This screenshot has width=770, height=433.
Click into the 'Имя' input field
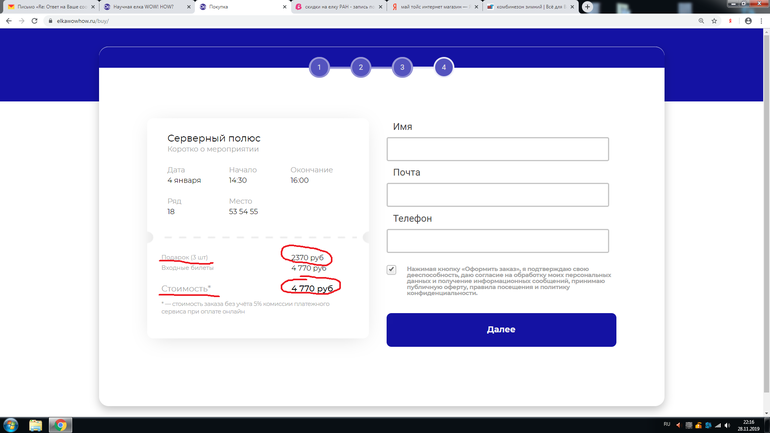pyautogui.click(x=497, y=149)
